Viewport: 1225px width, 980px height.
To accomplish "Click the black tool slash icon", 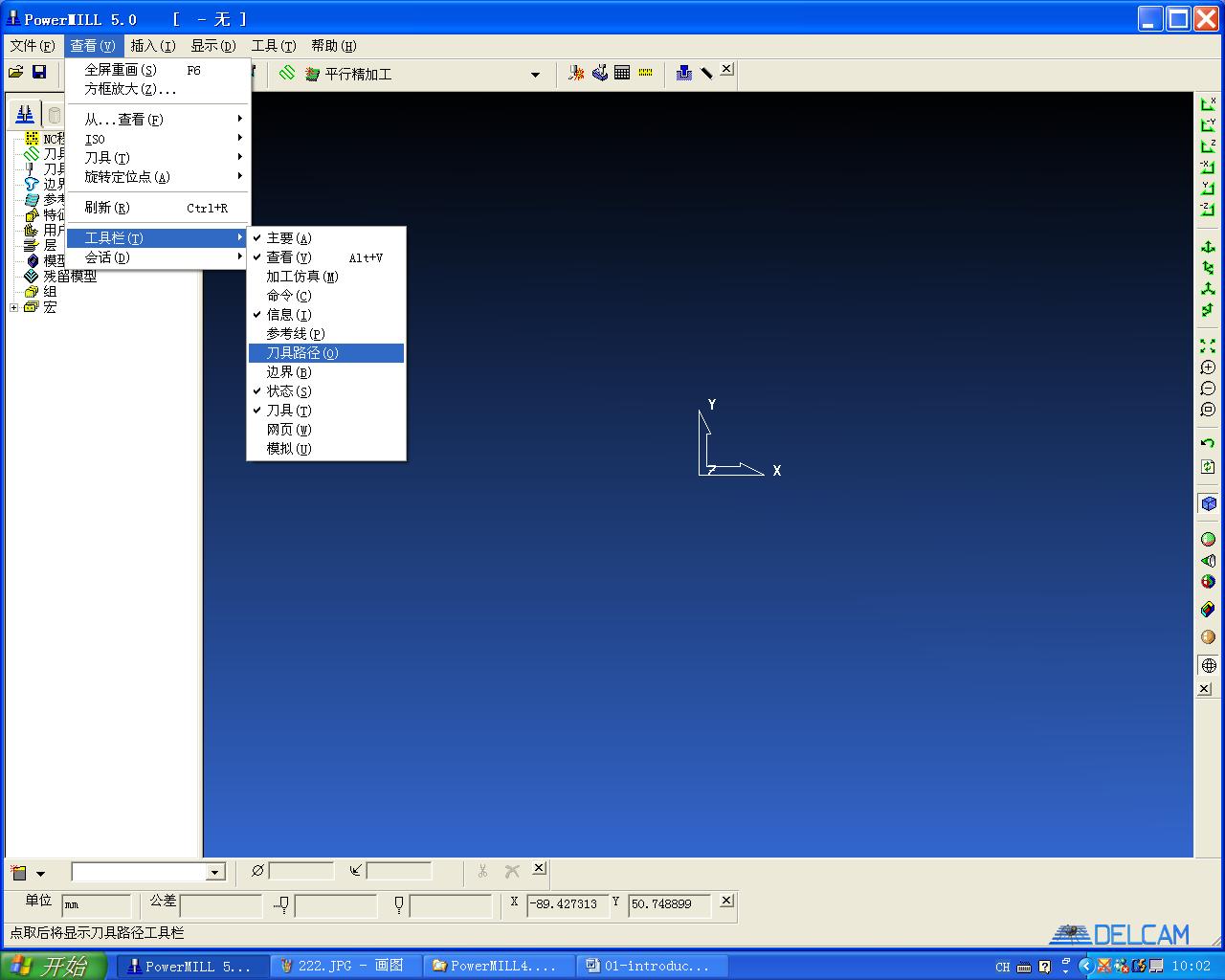I will (706, 73).
